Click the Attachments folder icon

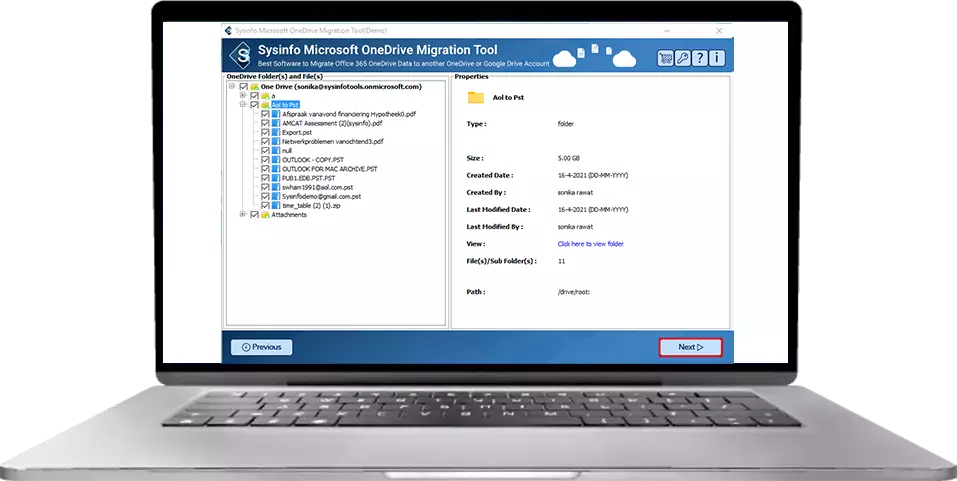[x=265, y=215]
